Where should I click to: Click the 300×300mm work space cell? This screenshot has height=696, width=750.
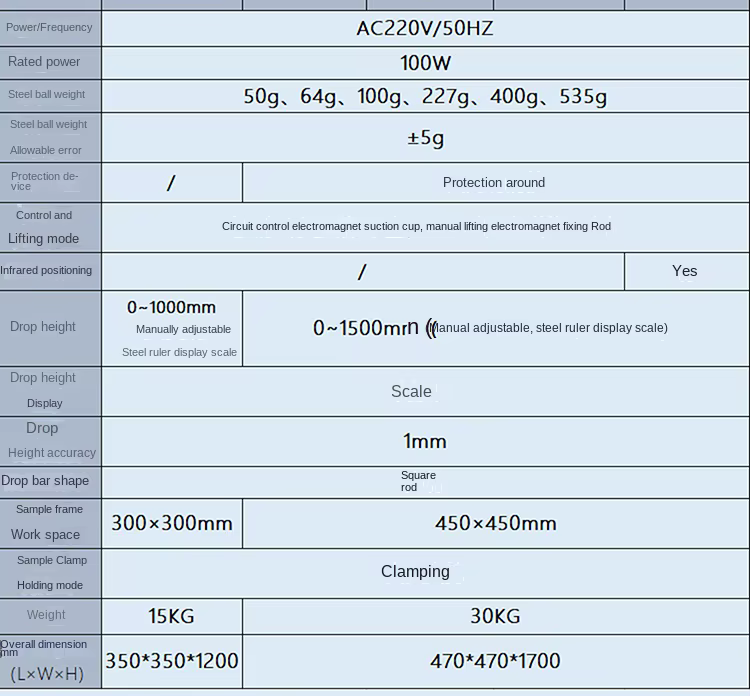click(x=172, y=523)
